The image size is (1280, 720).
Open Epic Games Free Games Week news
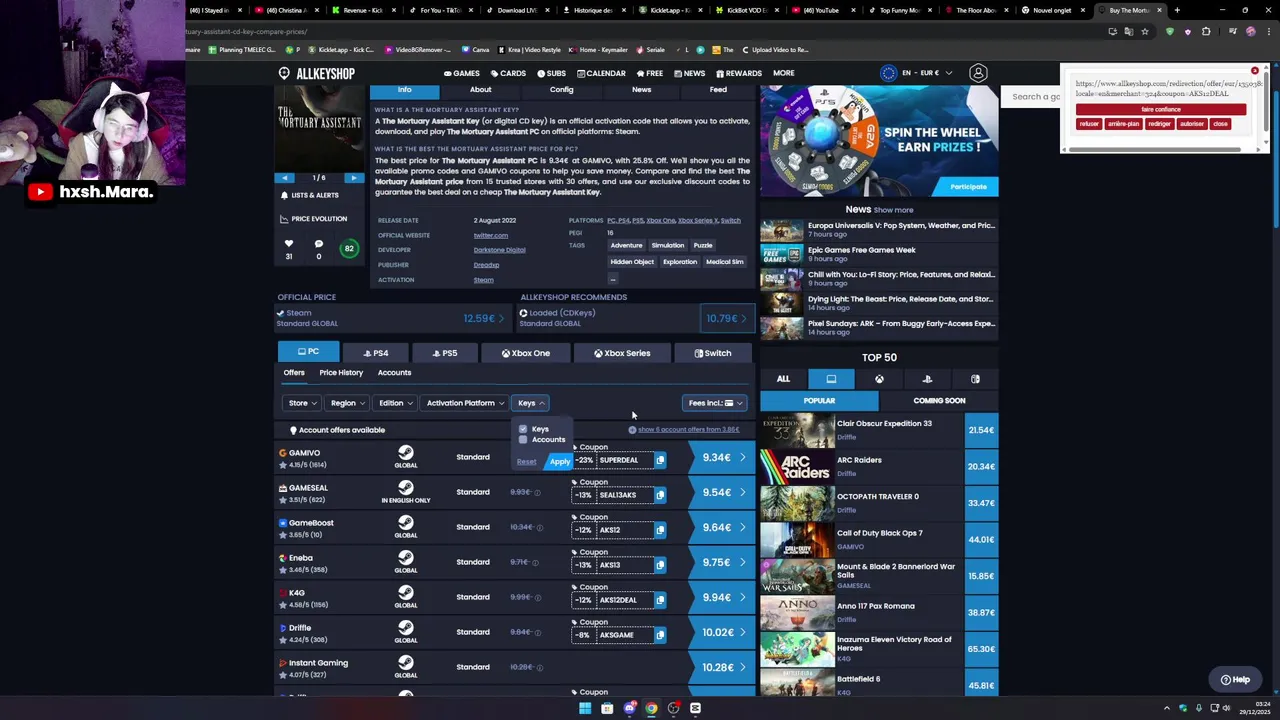(878, 254)
